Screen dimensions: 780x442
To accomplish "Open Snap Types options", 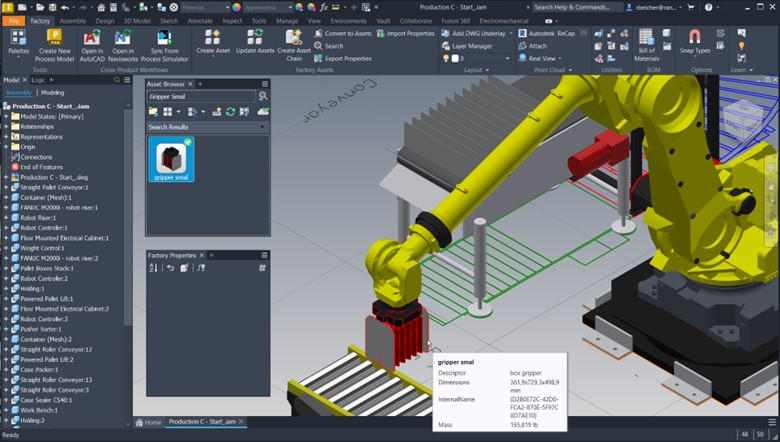I will 695,42.
